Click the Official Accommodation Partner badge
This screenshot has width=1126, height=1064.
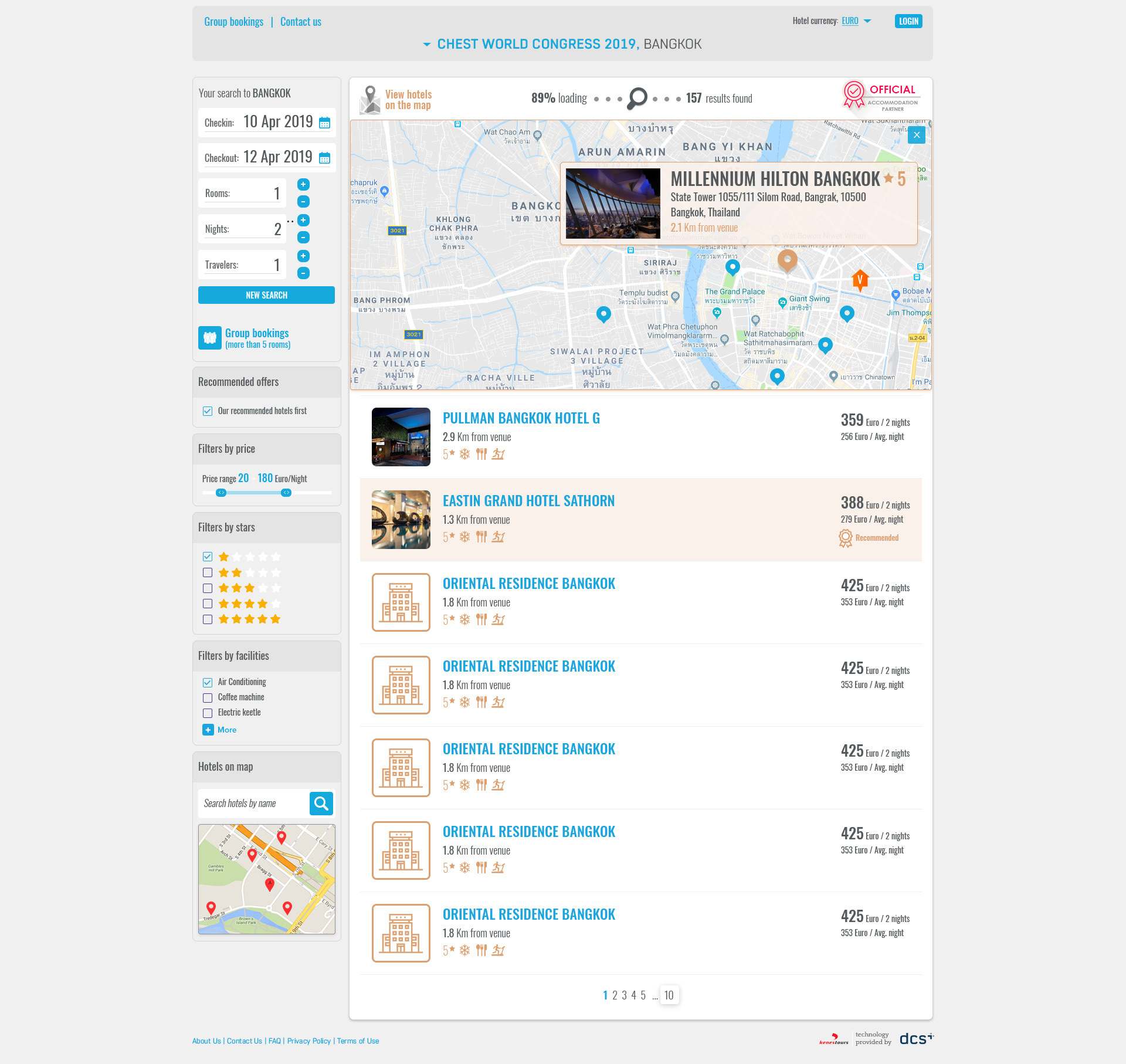[881, 96]
